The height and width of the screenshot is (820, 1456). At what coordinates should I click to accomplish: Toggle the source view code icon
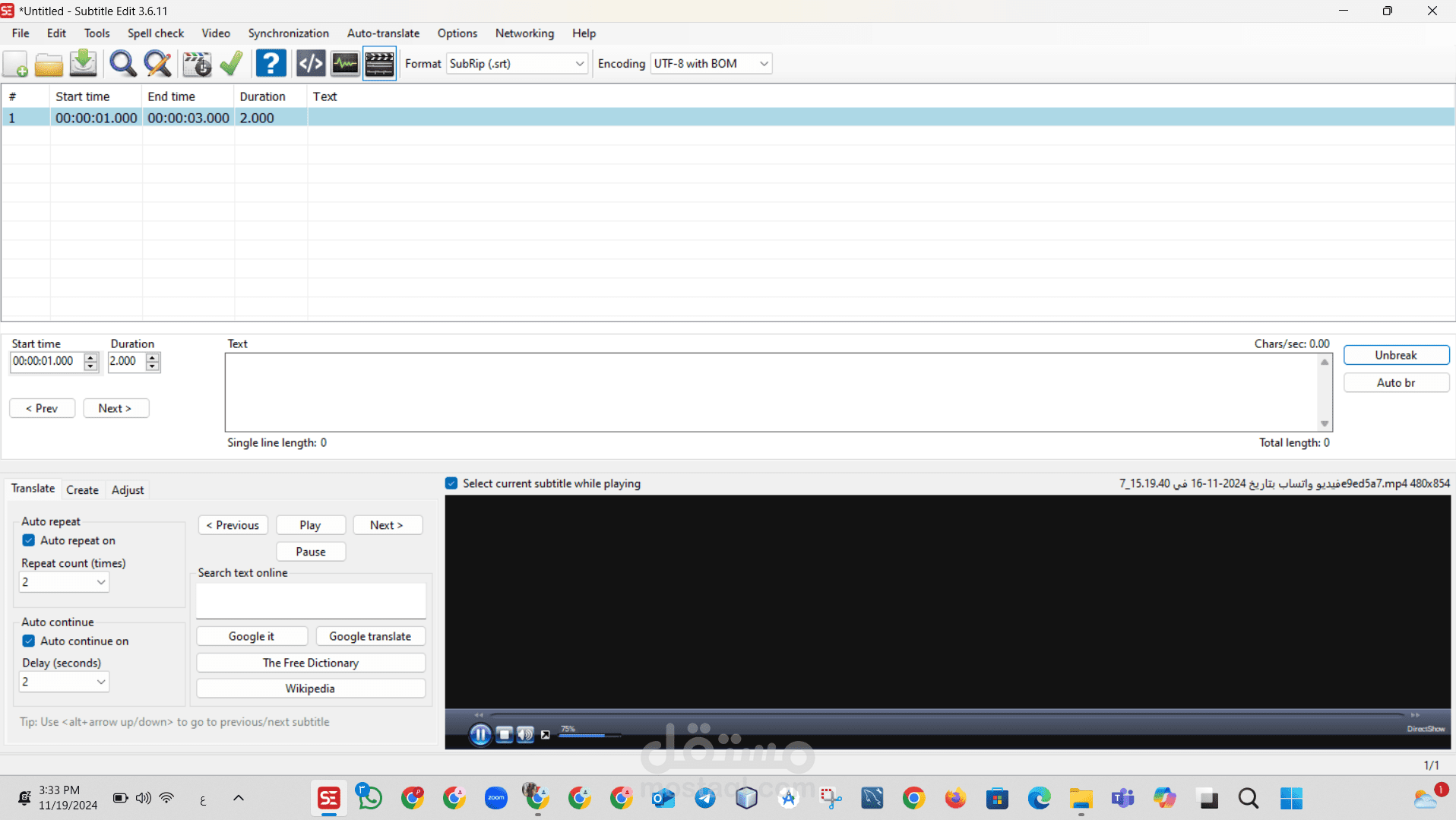(310, 64)
